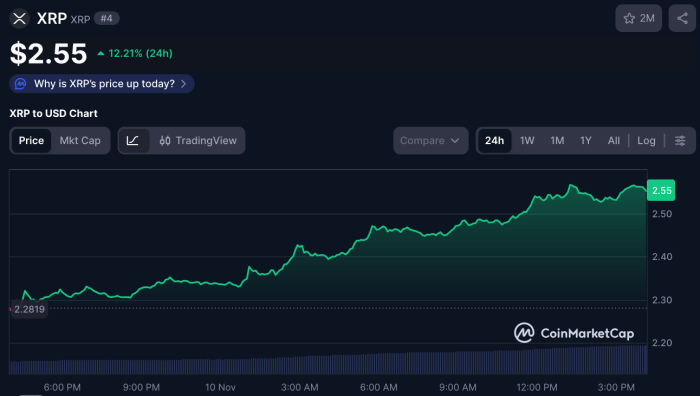This screenshot has width=700, height=396.
Task: Expand the chevron arrow next to price question
Action: pyautogui.click(x=183, y=84)
